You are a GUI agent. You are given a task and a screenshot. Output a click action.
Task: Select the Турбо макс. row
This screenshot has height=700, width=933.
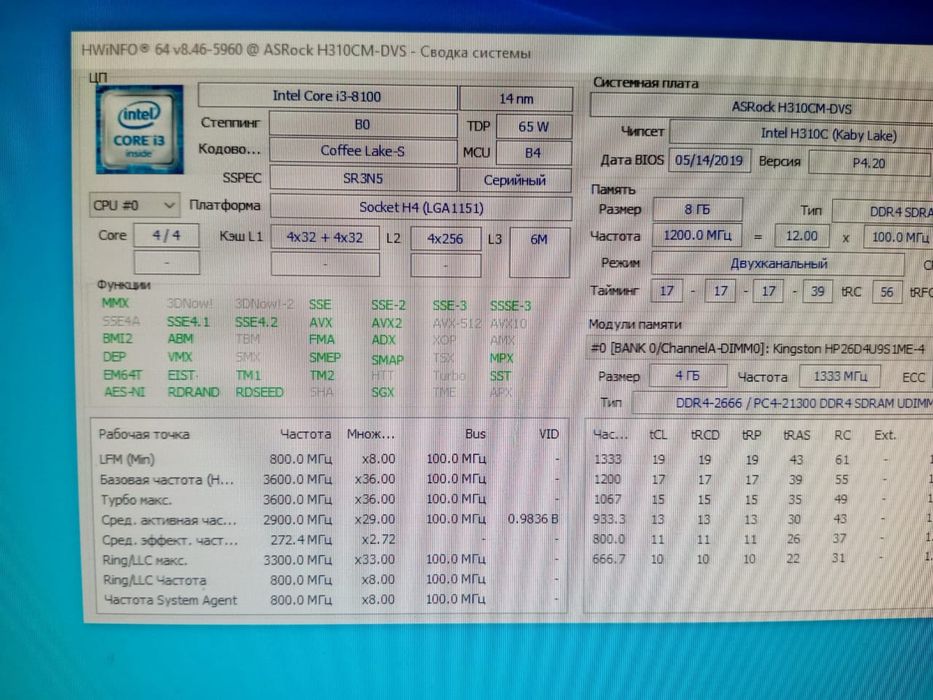[329, 499]
